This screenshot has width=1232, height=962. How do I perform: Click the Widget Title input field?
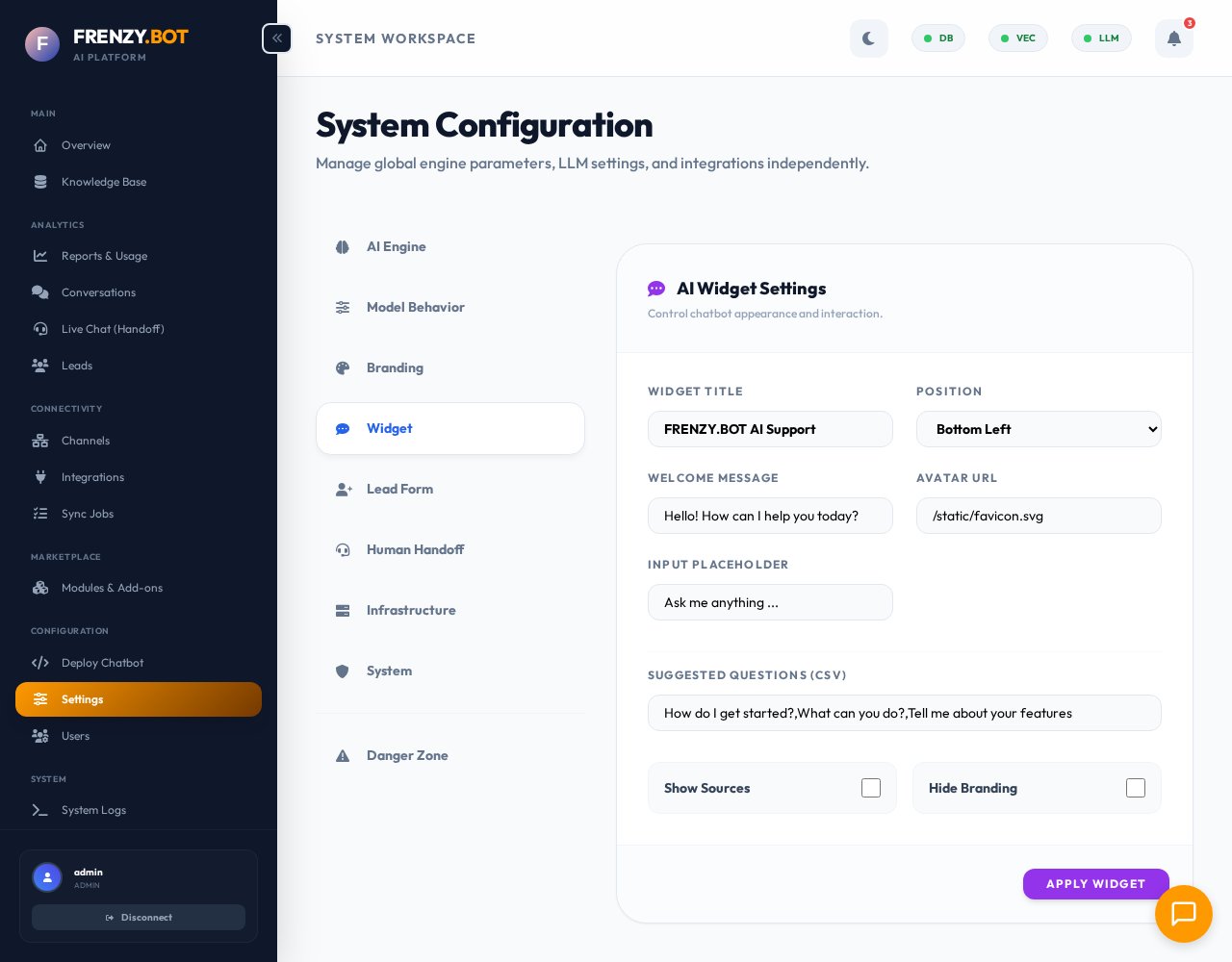(x=770, y=429)
